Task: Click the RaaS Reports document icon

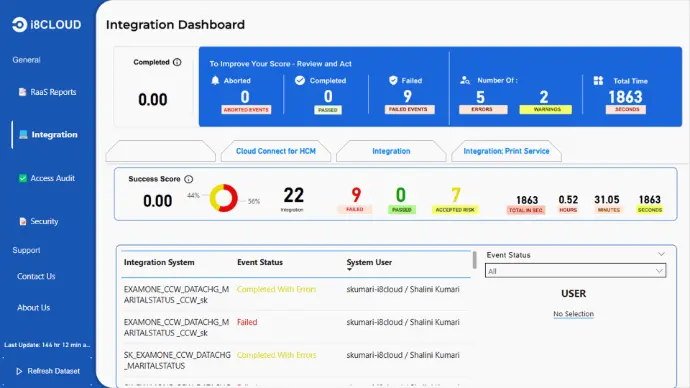Action: tap(22, 92)
